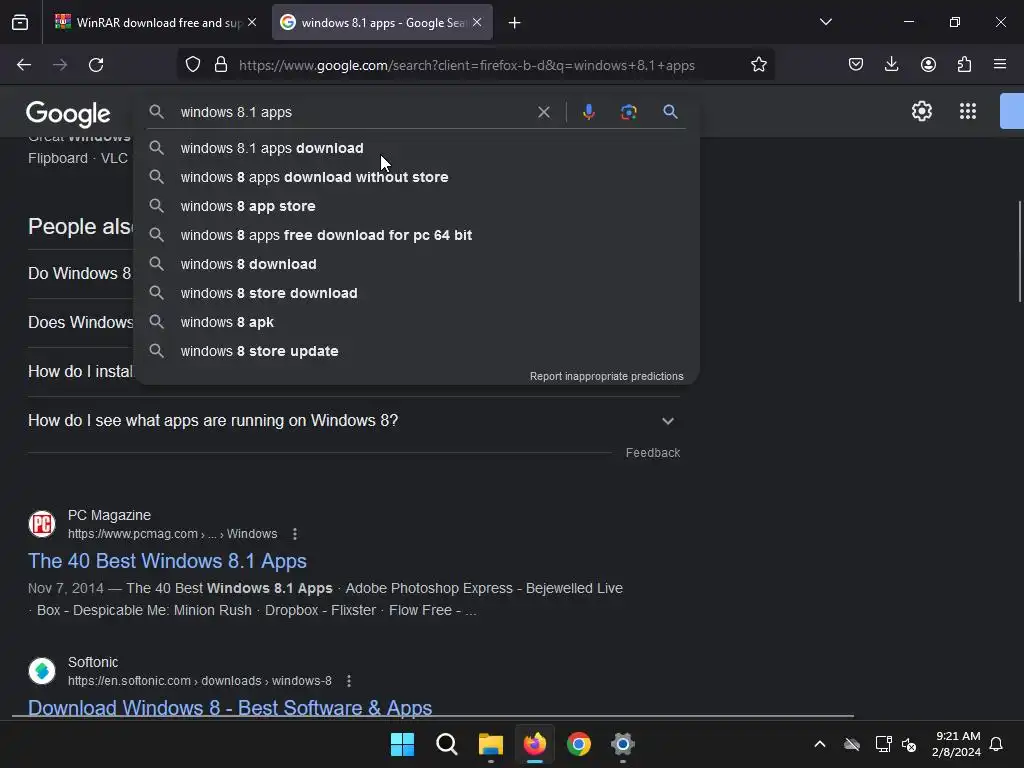This screenshot has width=1024, height=768.
Task: Open a new browser tab
Action: (515, 23)
